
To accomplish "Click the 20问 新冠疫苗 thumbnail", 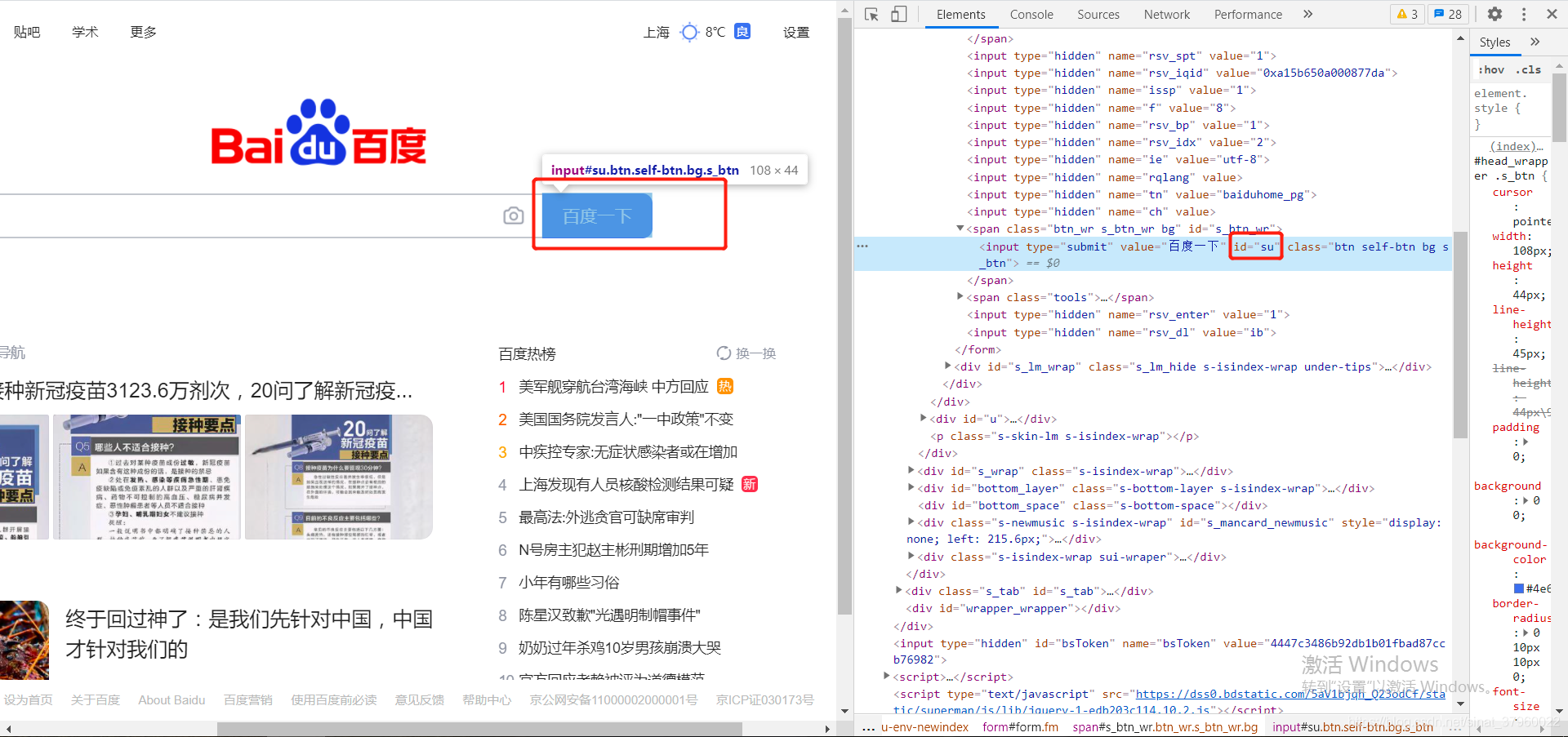I will pos(339,477).
